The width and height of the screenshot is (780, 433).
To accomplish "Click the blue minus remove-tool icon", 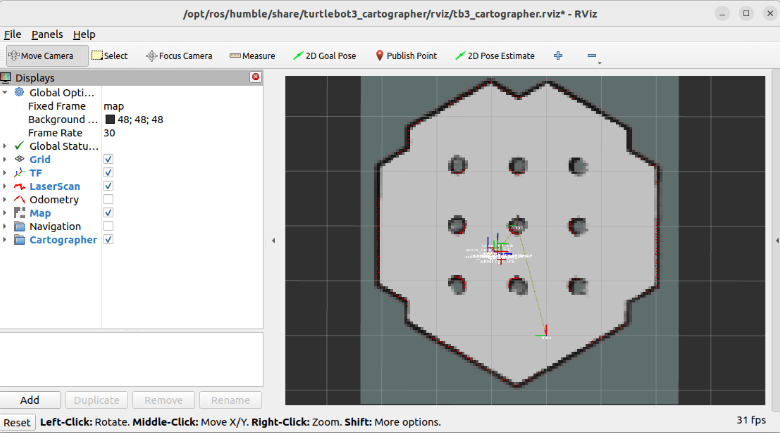I will coord(591,56).
